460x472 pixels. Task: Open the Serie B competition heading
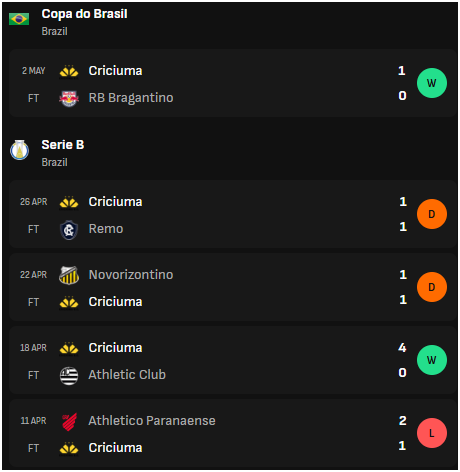pos(63,145)
